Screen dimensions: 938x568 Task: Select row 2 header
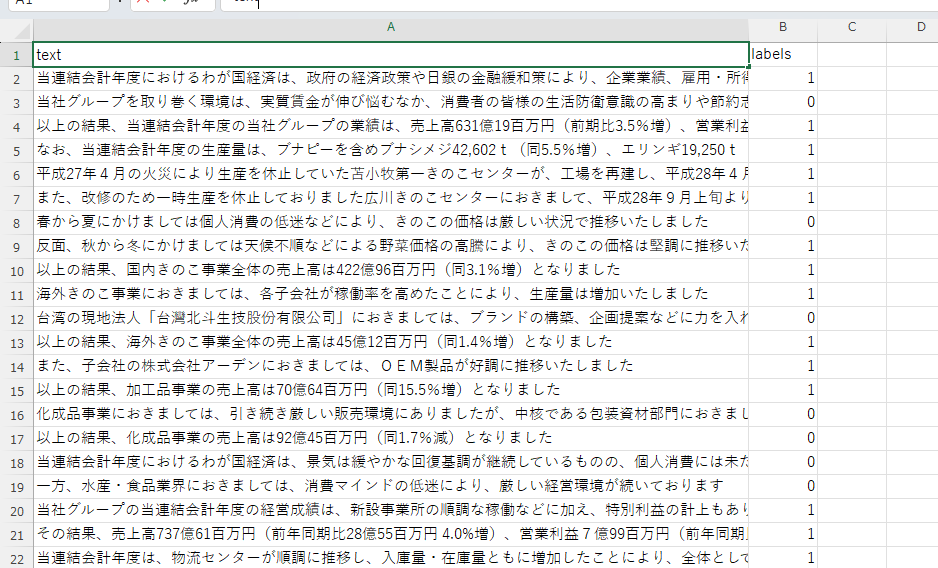[16, 78]
